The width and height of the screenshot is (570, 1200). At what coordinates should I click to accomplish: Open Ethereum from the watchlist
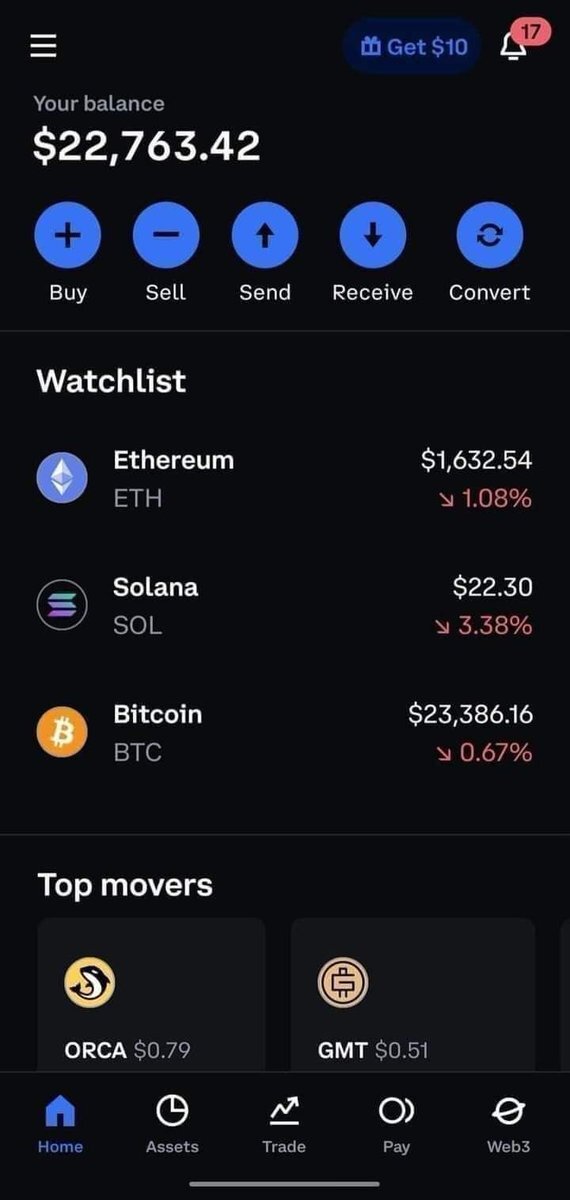[x=285, y=478]
